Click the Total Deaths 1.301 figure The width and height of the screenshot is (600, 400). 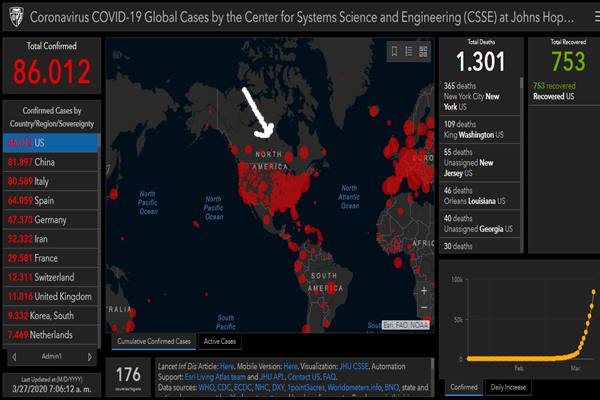[x=481, y=62]
